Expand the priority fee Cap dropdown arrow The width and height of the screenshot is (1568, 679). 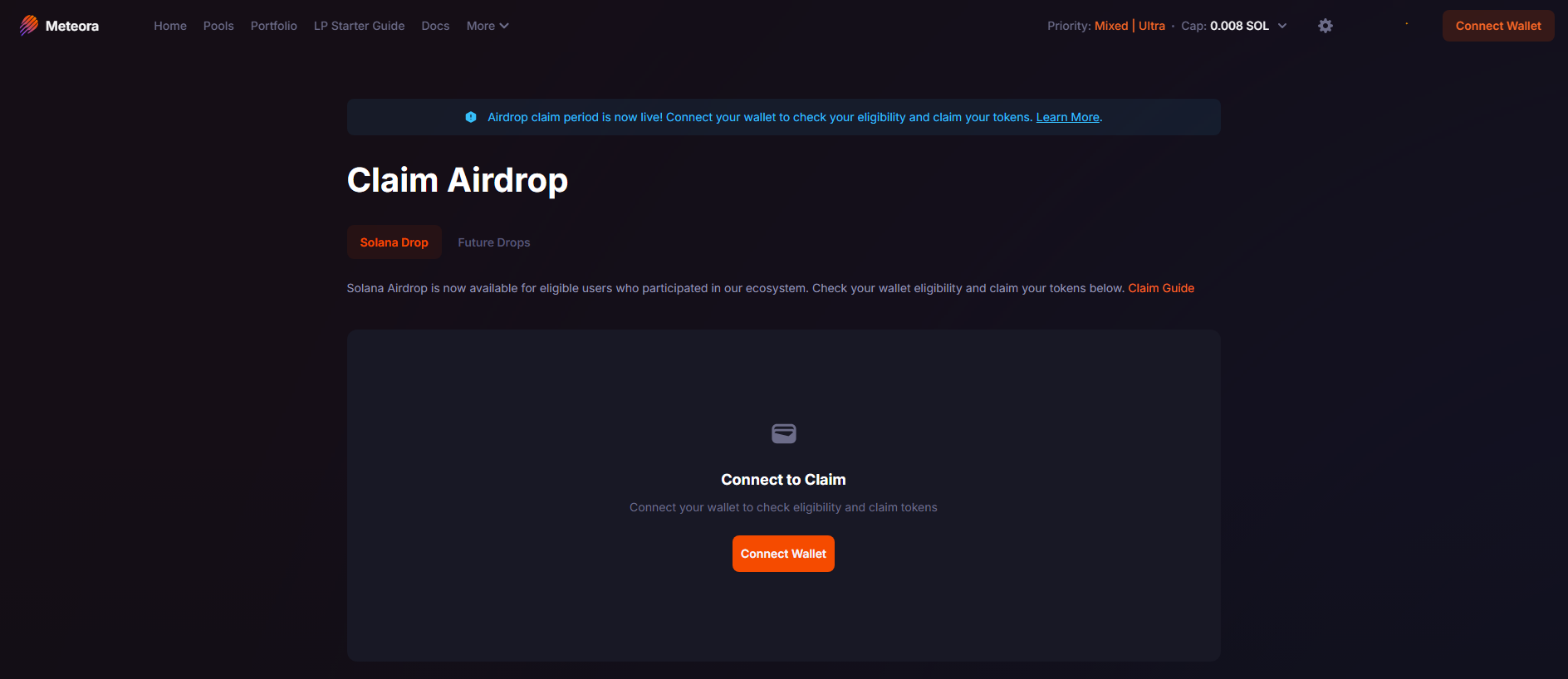click(1282, 26)
